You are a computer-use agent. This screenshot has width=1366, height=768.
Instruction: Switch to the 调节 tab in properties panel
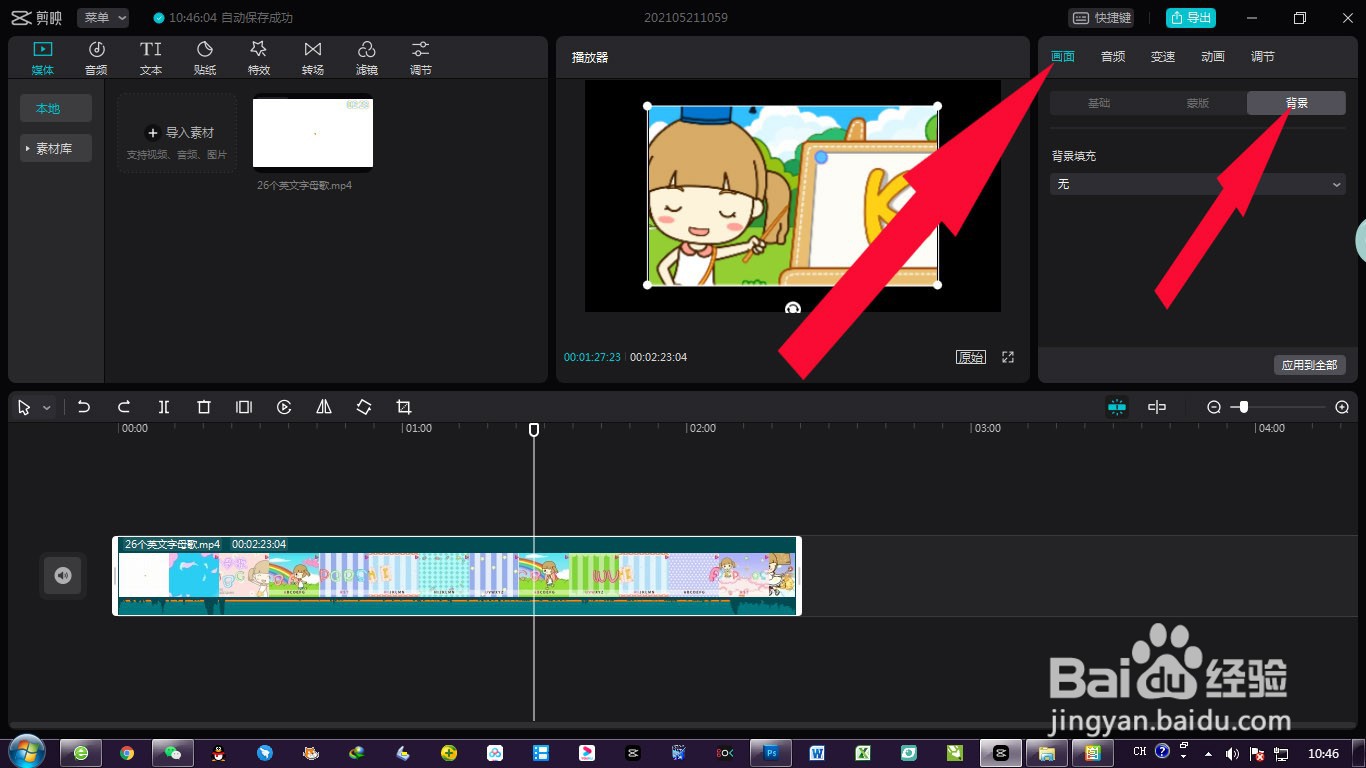[x=1263, y=57]
